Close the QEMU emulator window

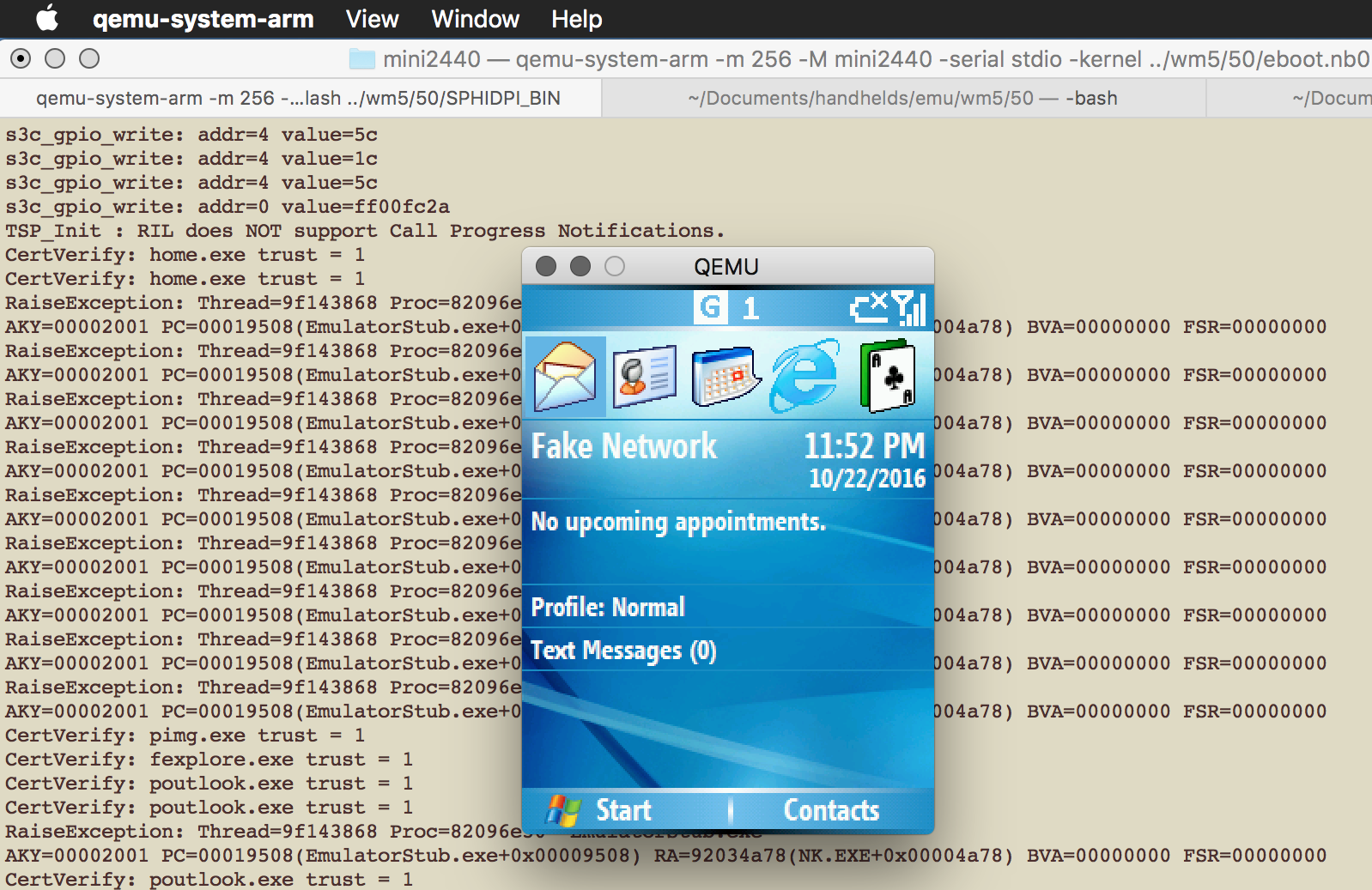point(546,266)
